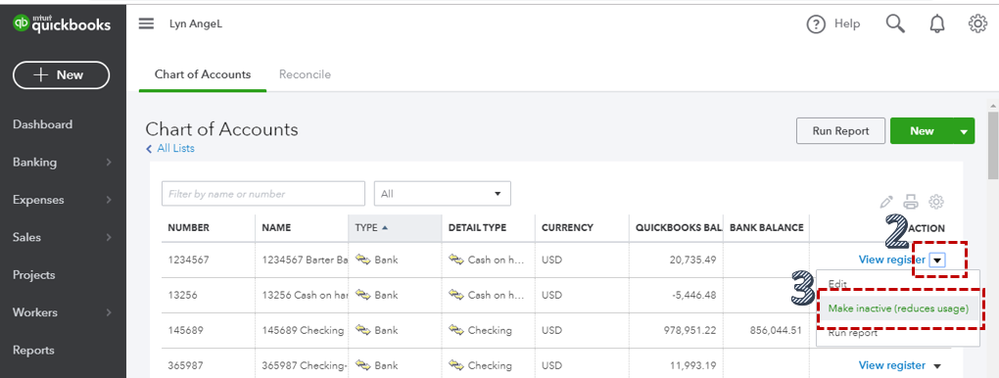Focus the Filter by name or number field

point(263,194)
